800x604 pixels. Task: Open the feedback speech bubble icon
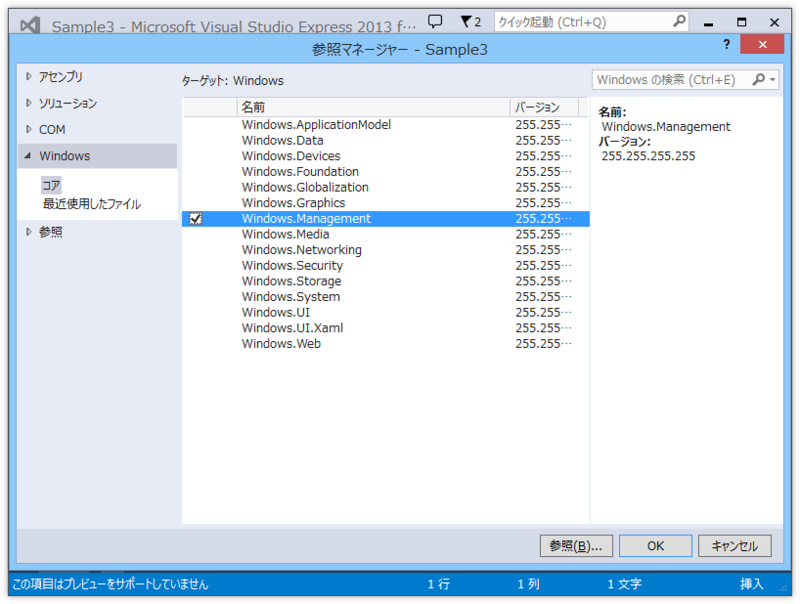tap(435, 21)
